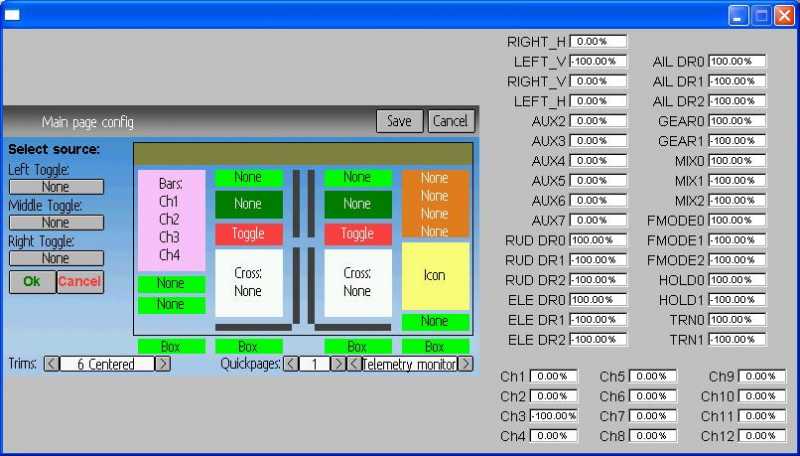The height and width of the screenshot is (456, 800).
Task: Click the Ch8 output value field
Action: [653, 436]
